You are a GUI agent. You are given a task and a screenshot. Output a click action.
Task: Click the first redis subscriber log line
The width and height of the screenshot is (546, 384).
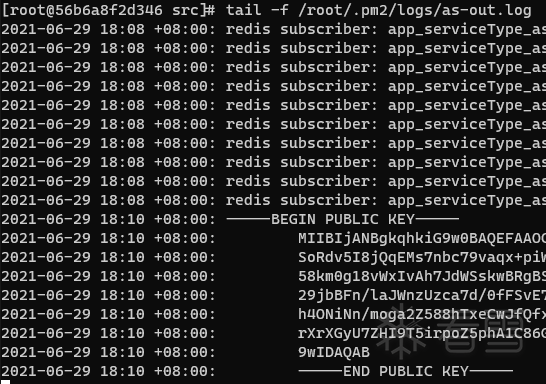pos(274,29)
